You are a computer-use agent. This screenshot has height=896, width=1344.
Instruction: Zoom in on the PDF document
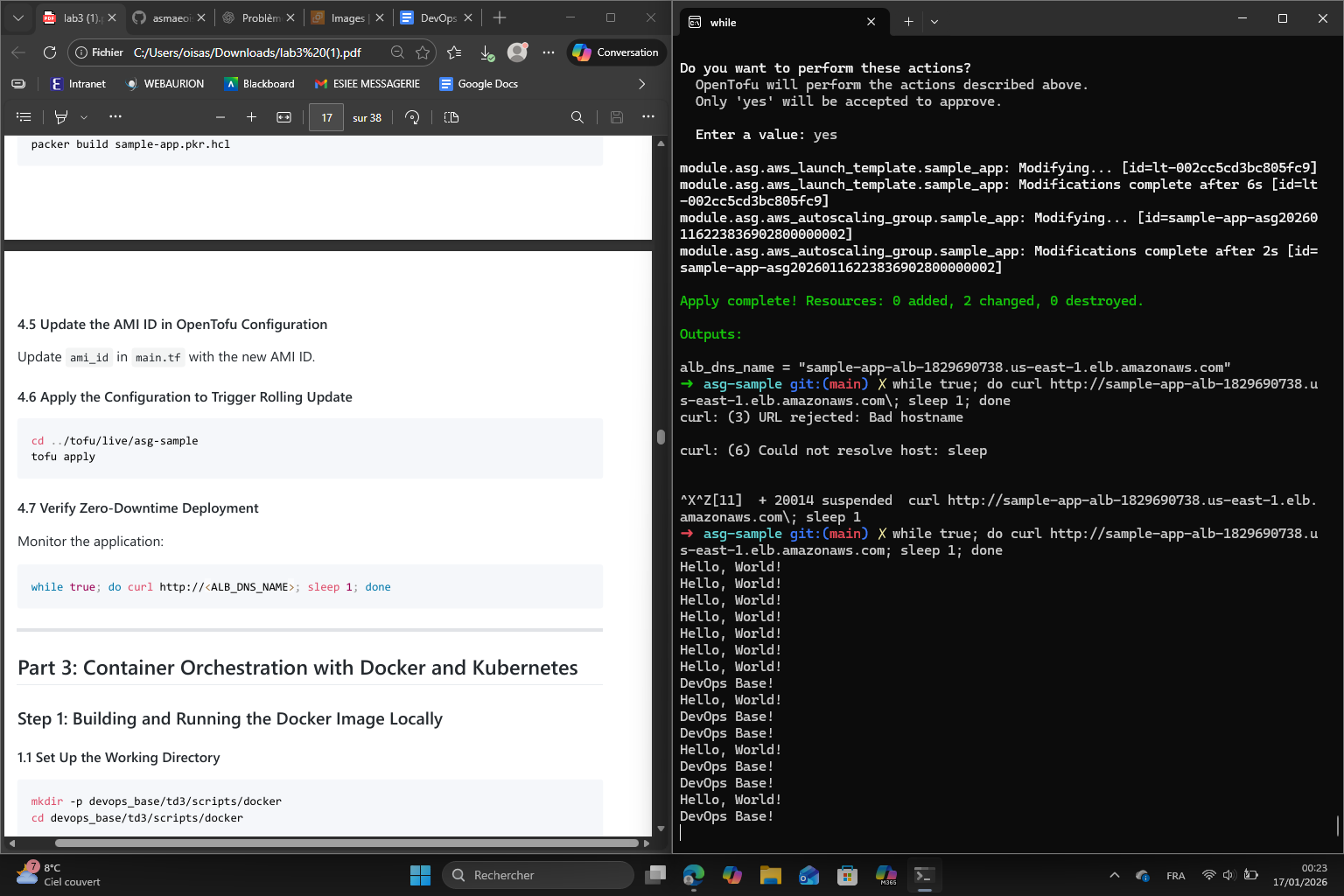pos(251,116)
